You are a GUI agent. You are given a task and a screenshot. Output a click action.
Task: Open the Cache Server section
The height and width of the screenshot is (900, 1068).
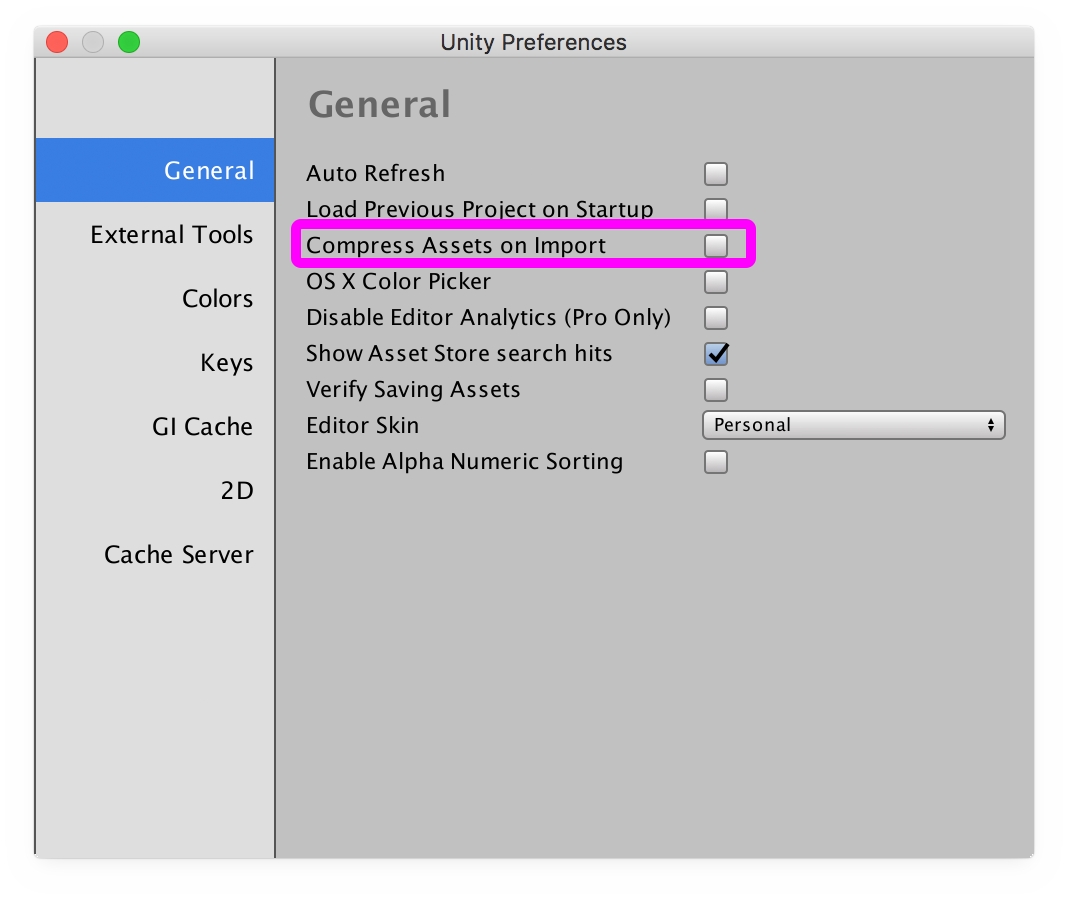click(155, 555)
